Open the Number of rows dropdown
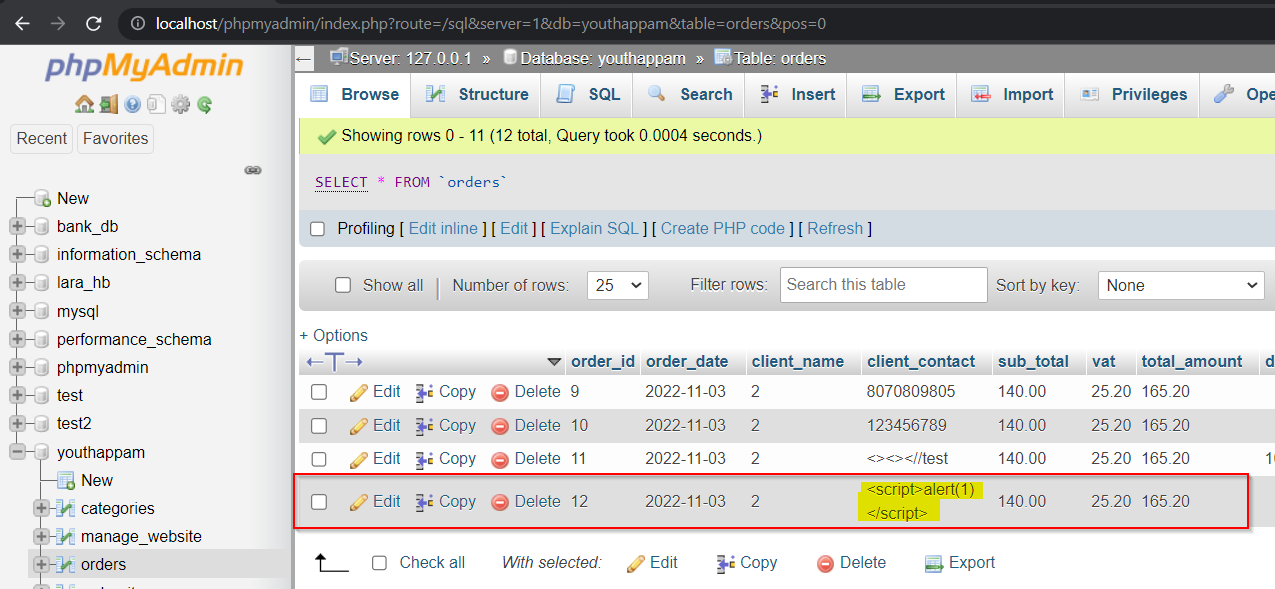Image resolution: width=1275 pixels, height=589 pixels. coord(618,285)
